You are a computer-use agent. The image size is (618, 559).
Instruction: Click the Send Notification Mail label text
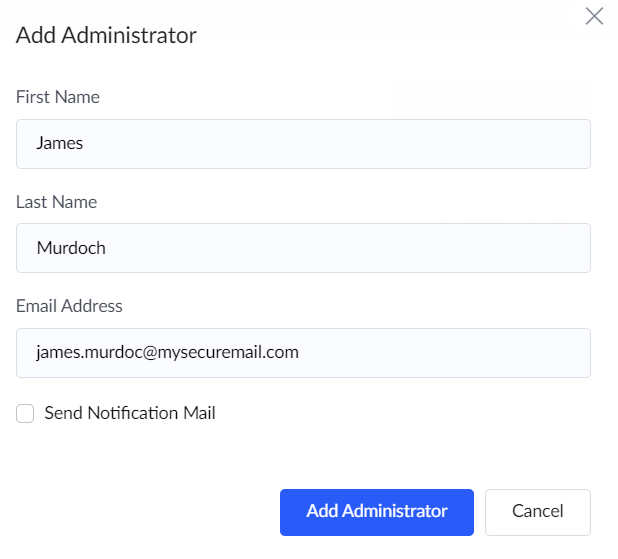click(130, 413)
